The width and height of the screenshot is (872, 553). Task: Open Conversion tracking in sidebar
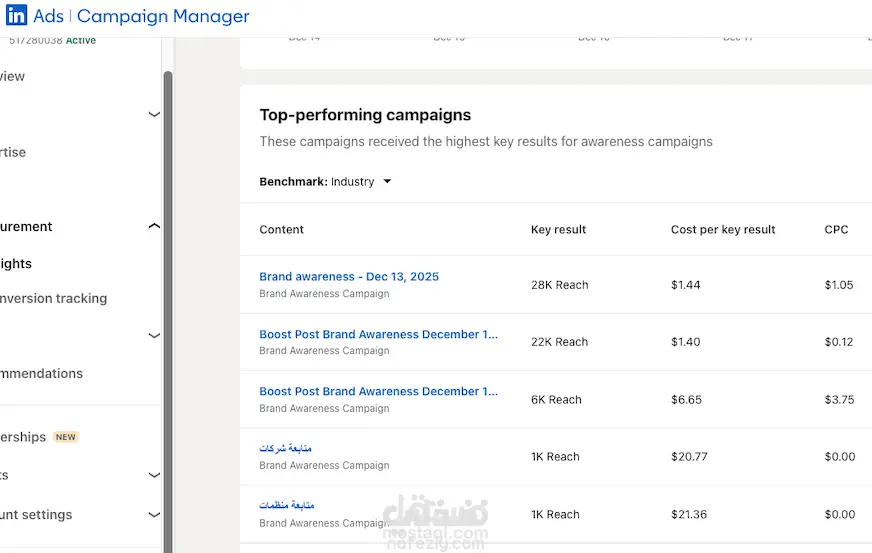click(x=53, y=298)
